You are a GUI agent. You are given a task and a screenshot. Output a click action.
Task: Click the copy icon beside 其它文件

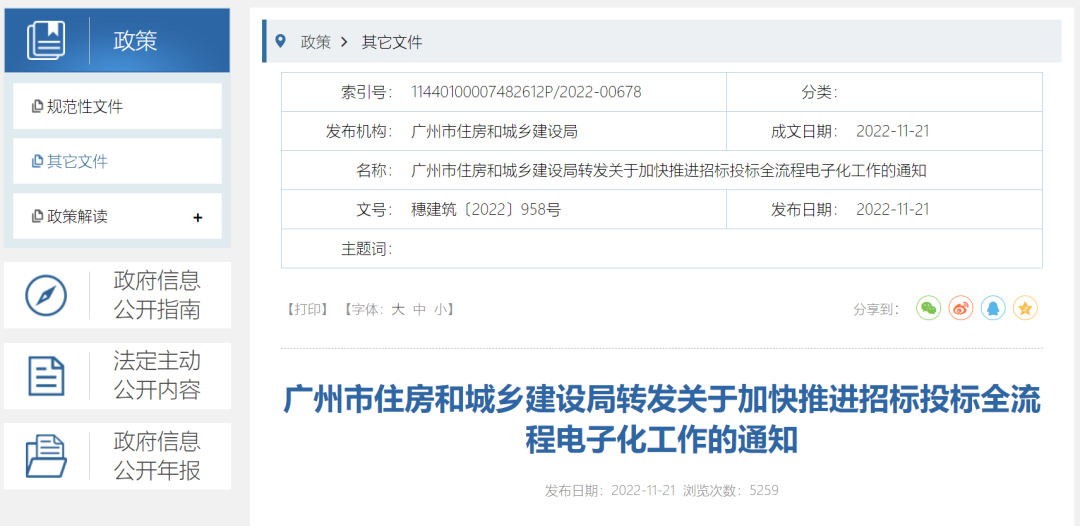click(37, 162)
